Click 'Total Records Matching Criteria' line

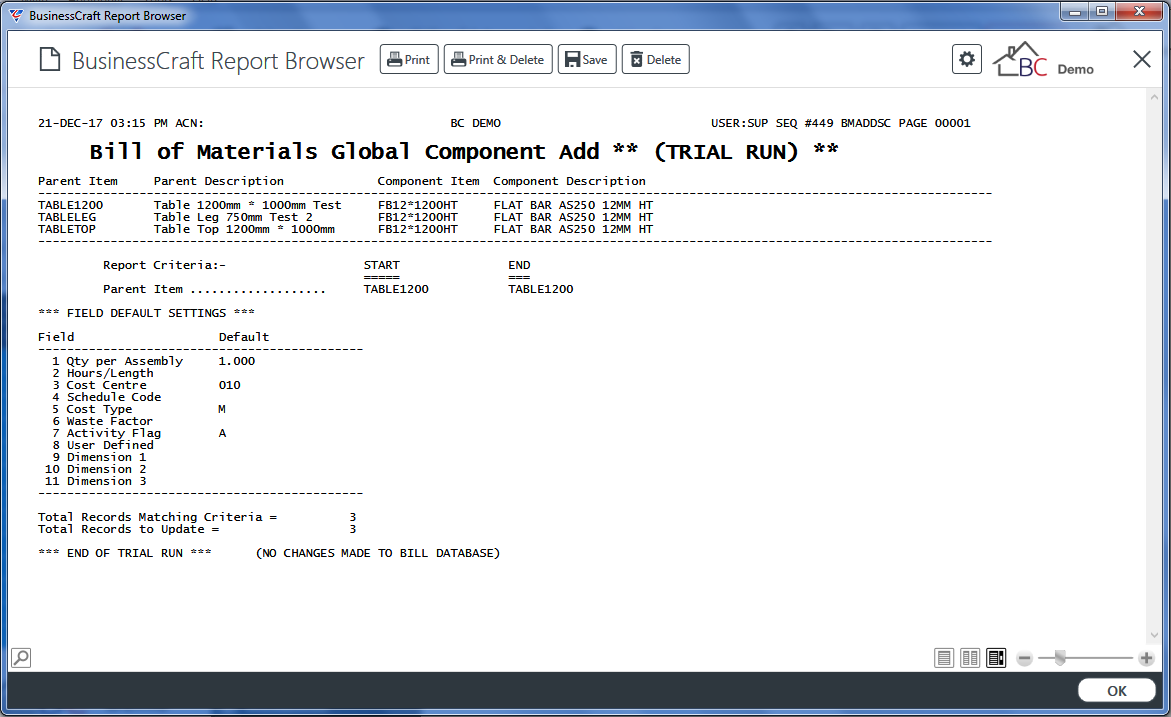coord(197,517)
